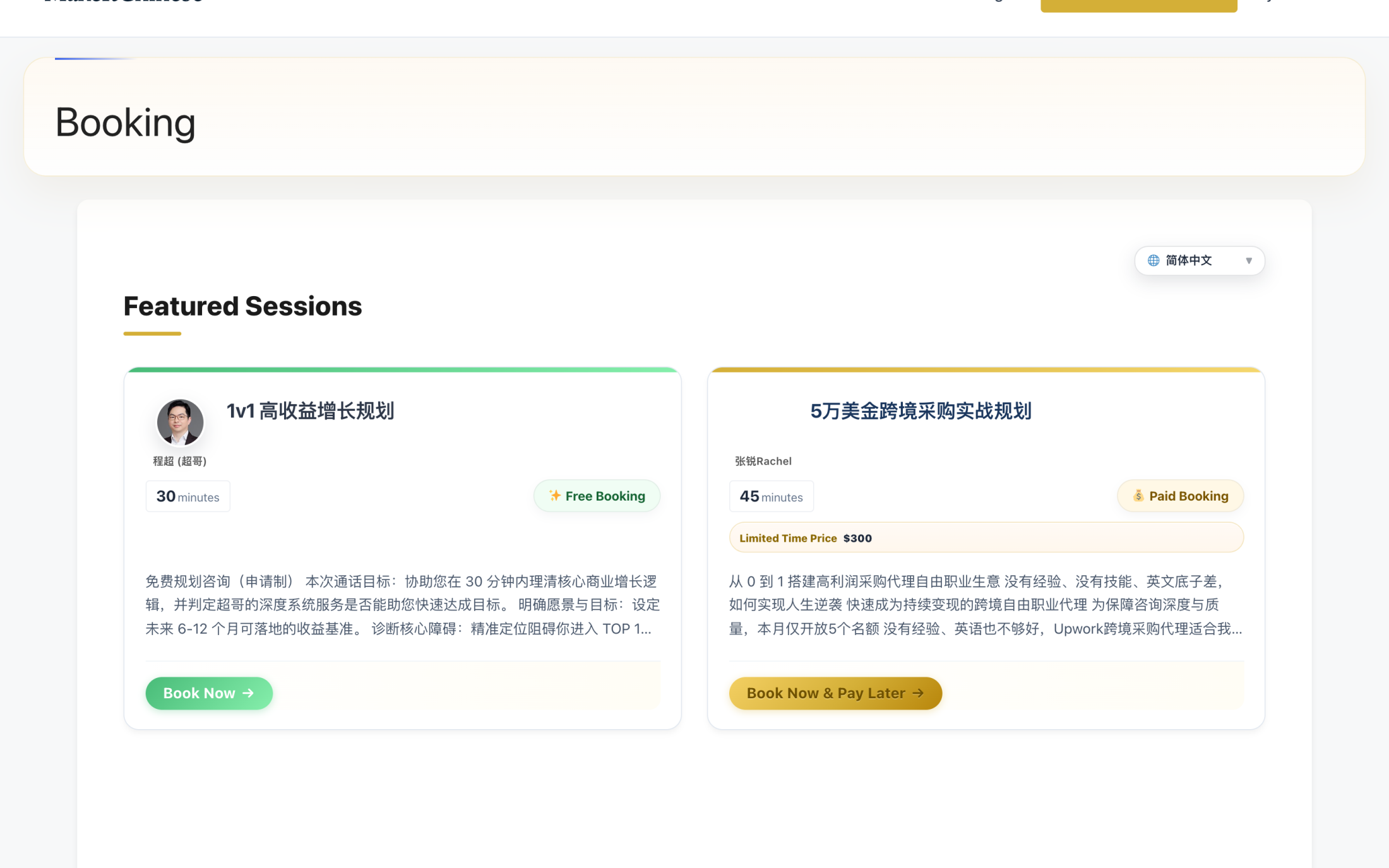
Task: Open session title 1v1 高收益增长规划
Action: click(311, 411)
